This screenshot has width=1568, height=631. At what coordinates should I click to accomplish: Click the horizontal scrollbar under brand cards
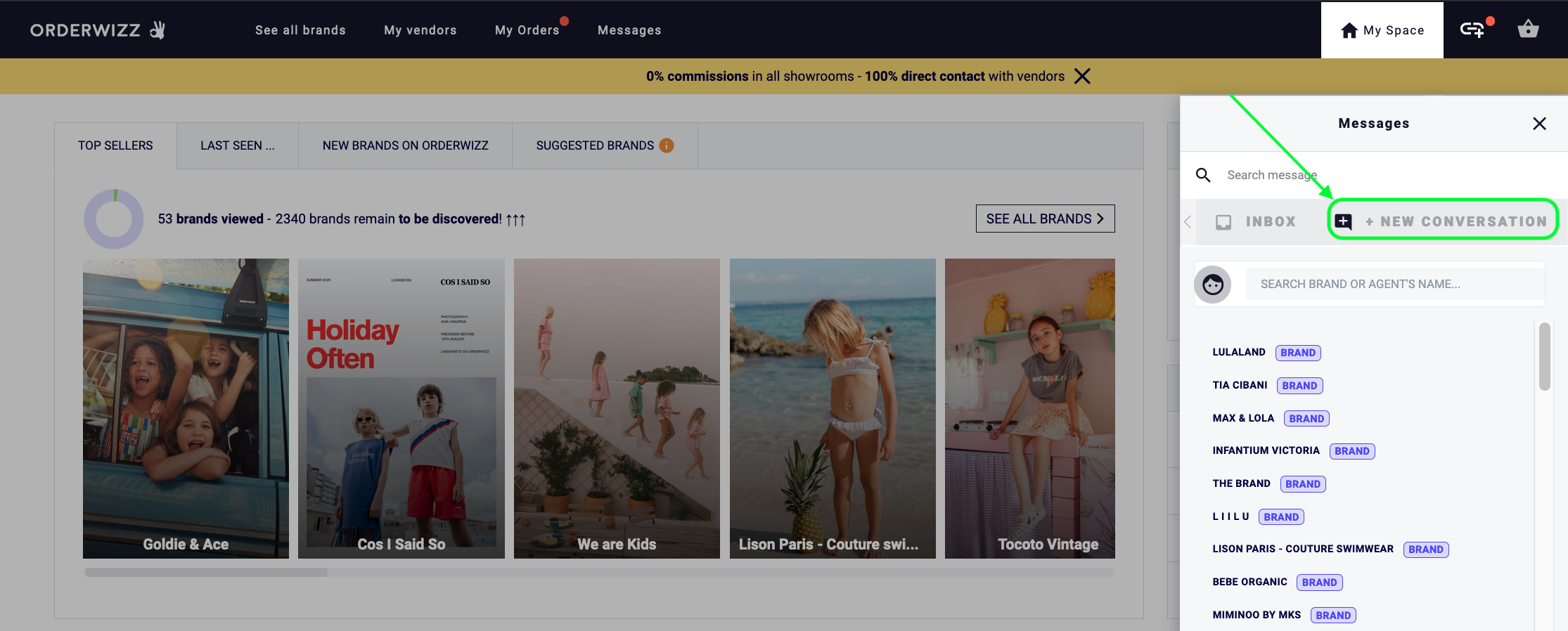(206, 572)
